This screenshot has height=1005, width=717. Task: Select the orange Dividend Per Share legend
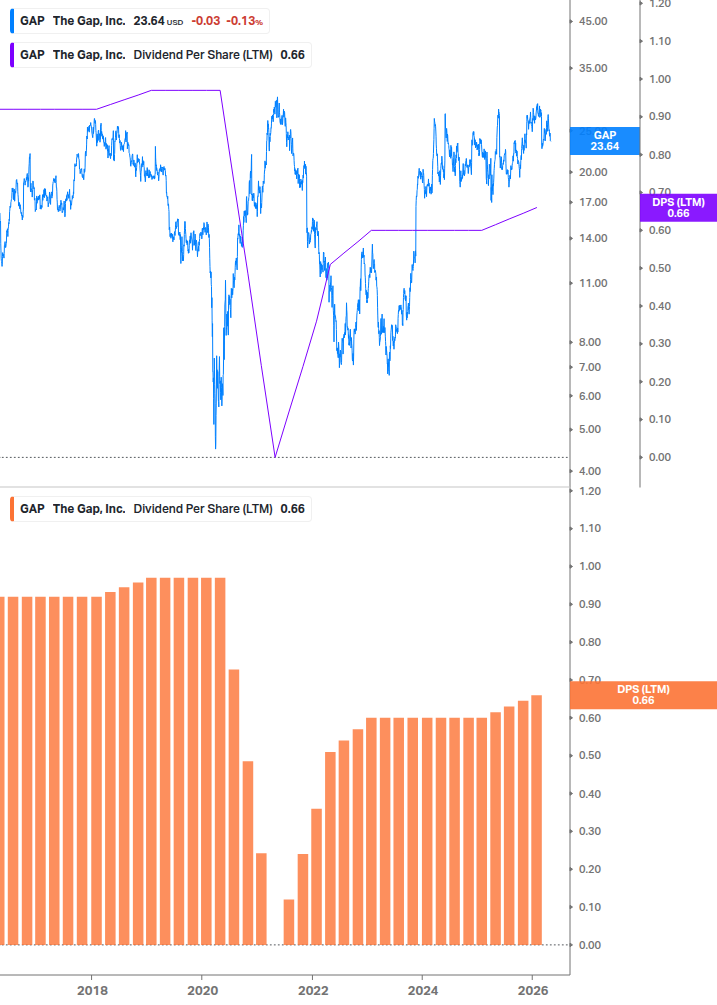(160, 509)
